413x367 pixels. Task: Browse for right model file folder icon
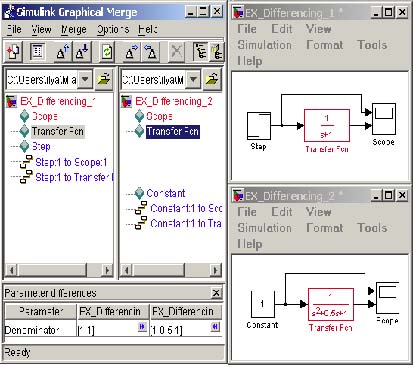pos(212,79)
